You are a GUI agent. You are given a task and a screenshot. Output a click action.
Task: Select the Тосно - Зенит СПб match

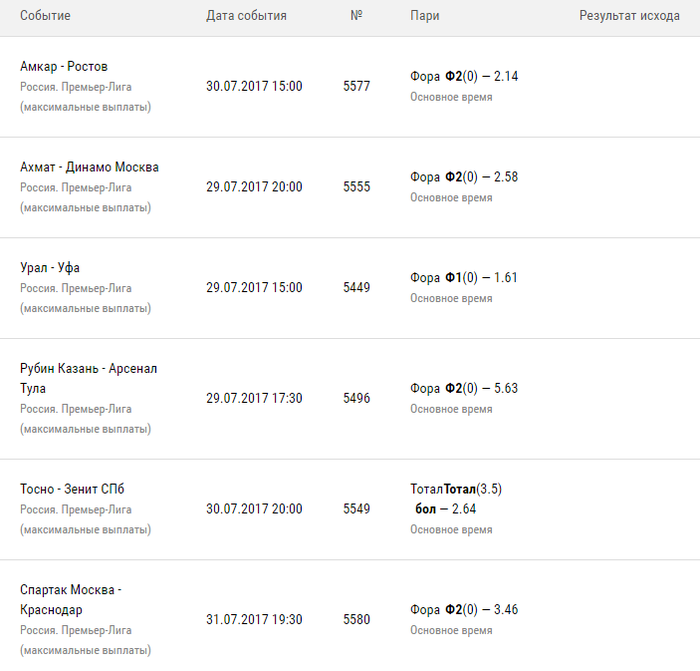click(x=72, y=489)
